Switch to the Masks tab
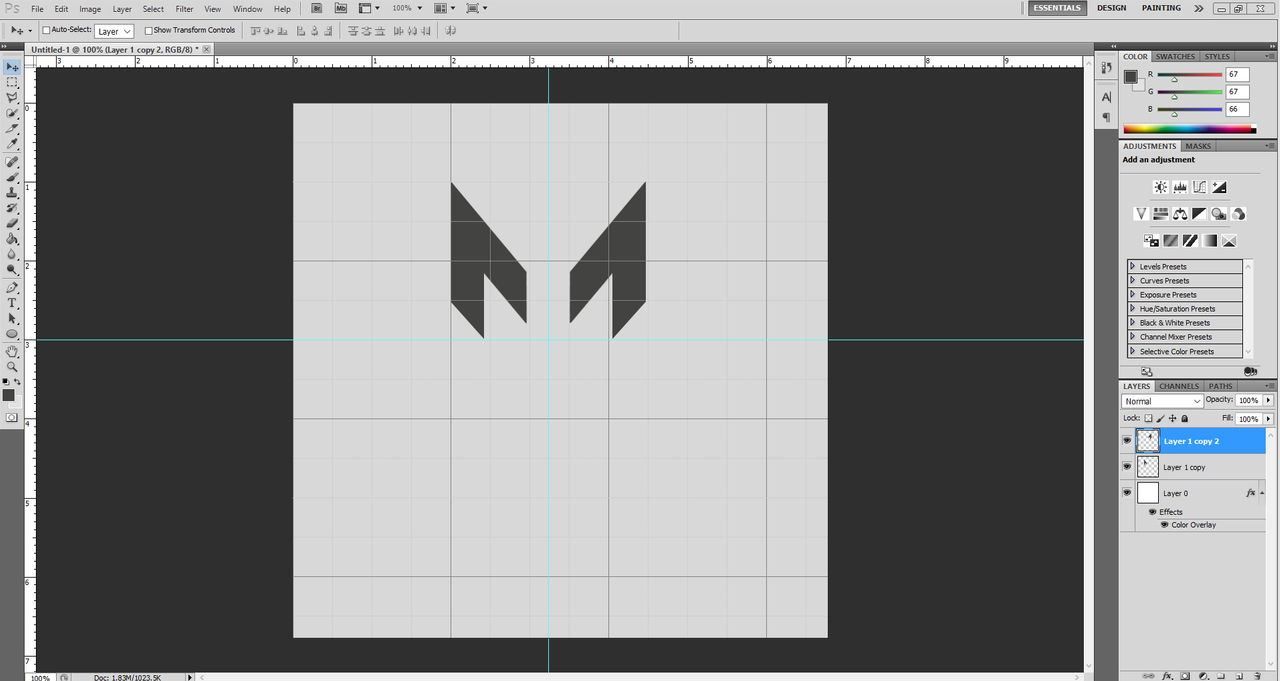 click(x=1198, y=146)
